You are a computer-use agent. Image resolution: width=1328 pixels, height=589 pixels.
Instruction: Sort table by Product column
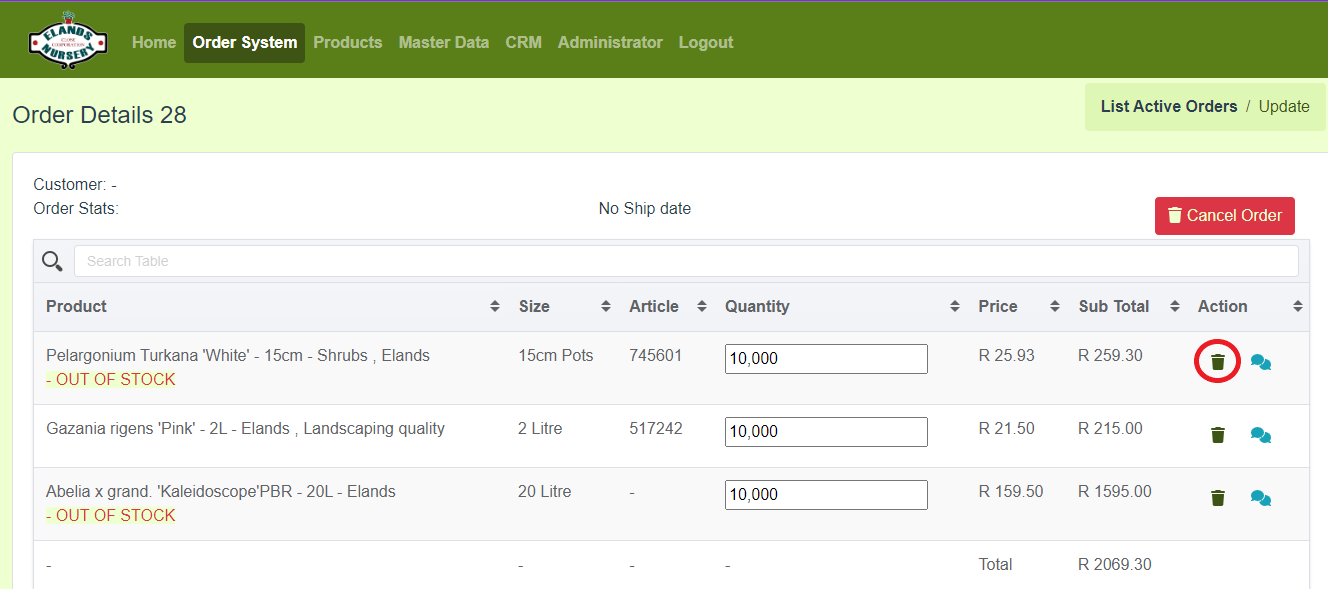[76, 306]
